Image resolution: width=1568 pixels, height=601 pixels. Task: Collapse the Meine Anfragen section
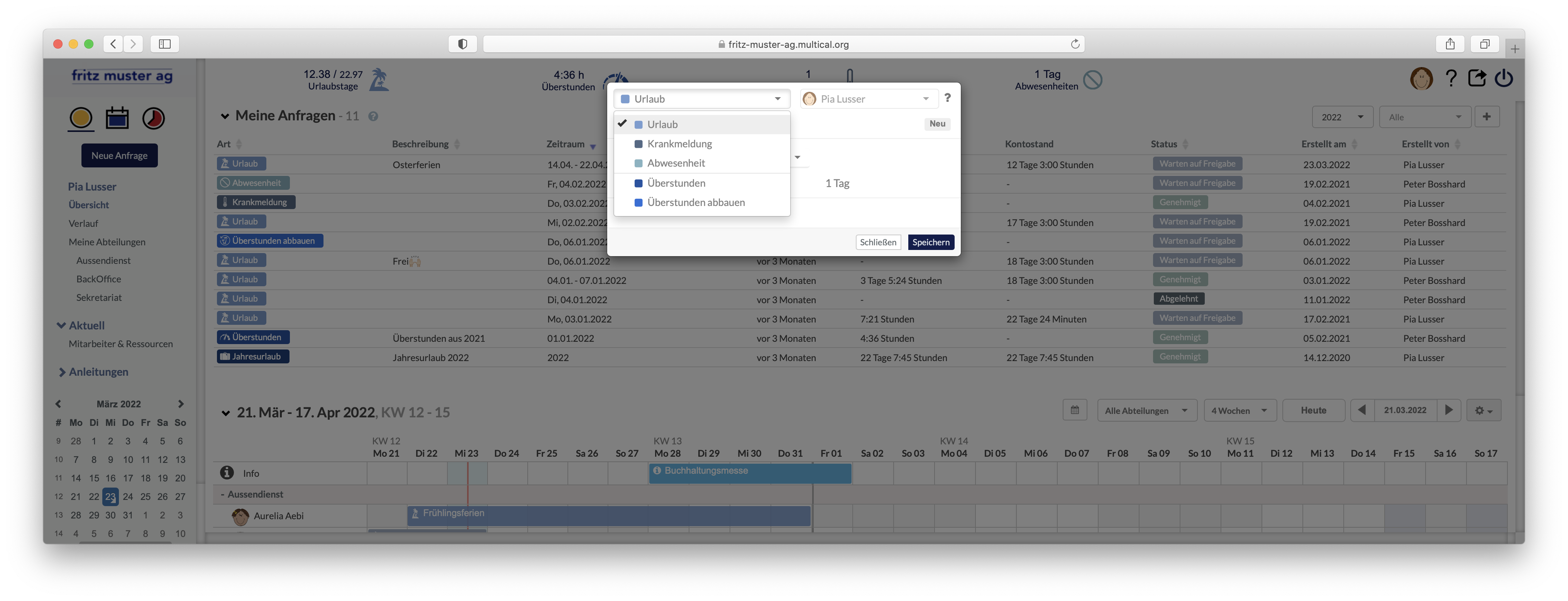click(x=225, y=116)
